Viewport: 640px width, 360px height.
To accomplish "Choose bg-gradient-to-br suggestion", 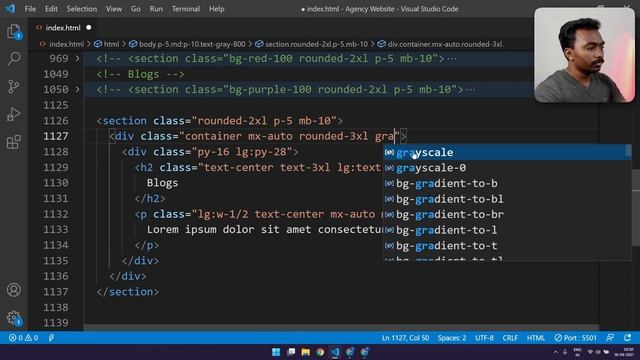I will [x=506, y=214].
